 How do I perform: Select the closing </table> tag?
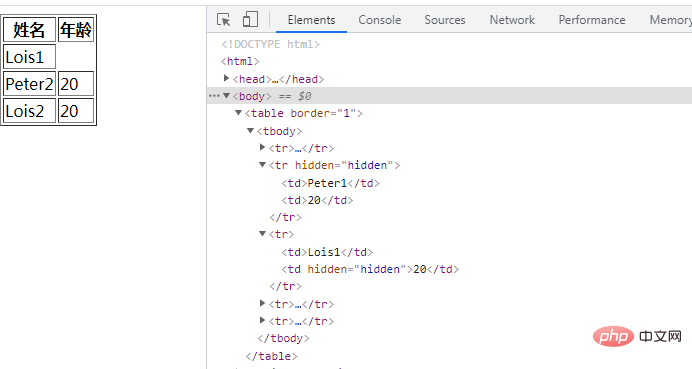point(271,356)
